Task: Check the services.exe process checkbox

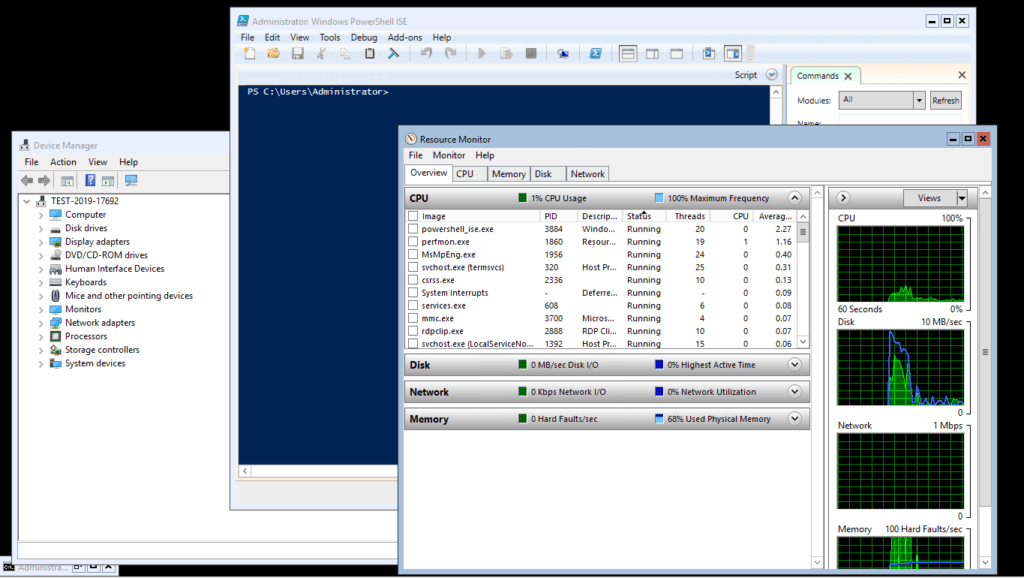Action: [x=413, y=306]
